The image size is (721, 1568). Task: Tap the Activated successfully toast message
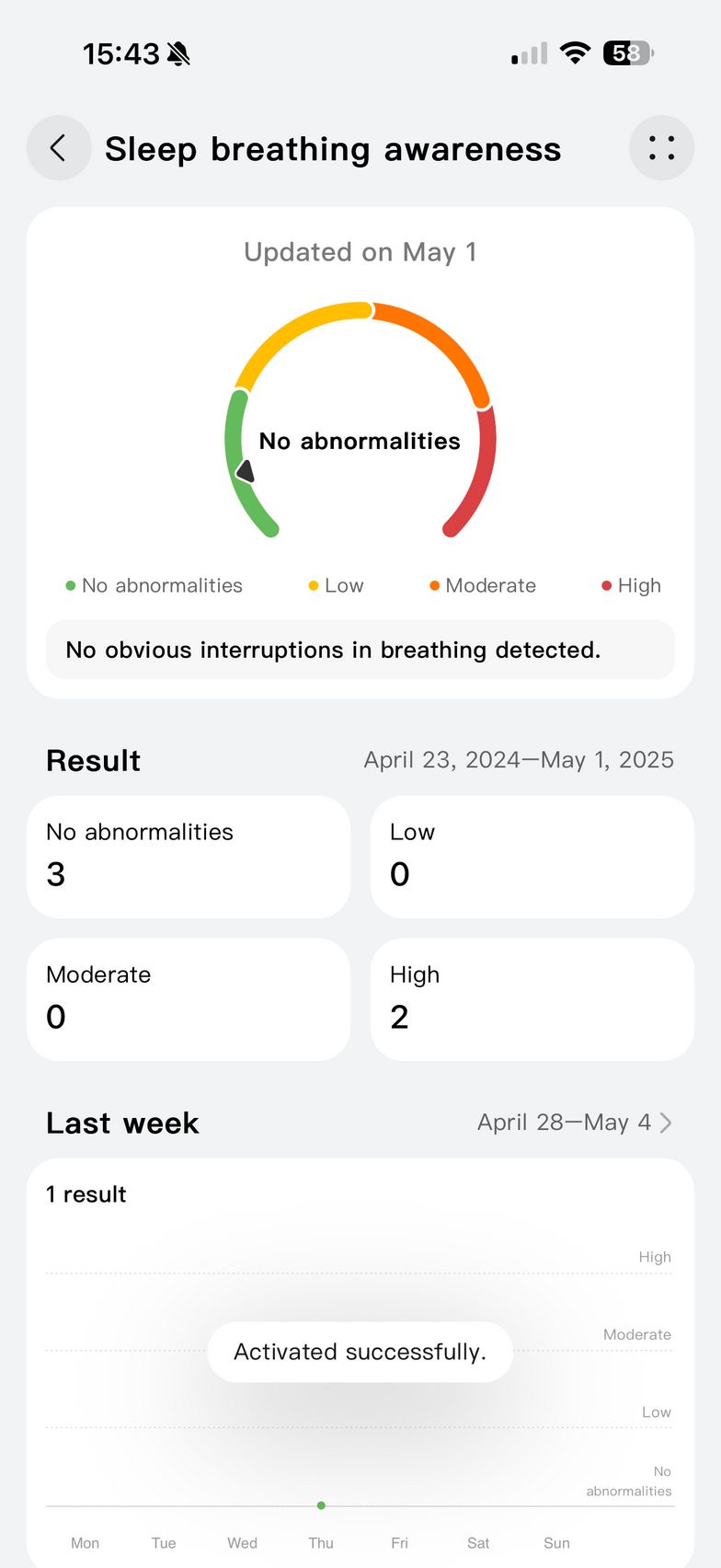click(x=360, y=1352)
